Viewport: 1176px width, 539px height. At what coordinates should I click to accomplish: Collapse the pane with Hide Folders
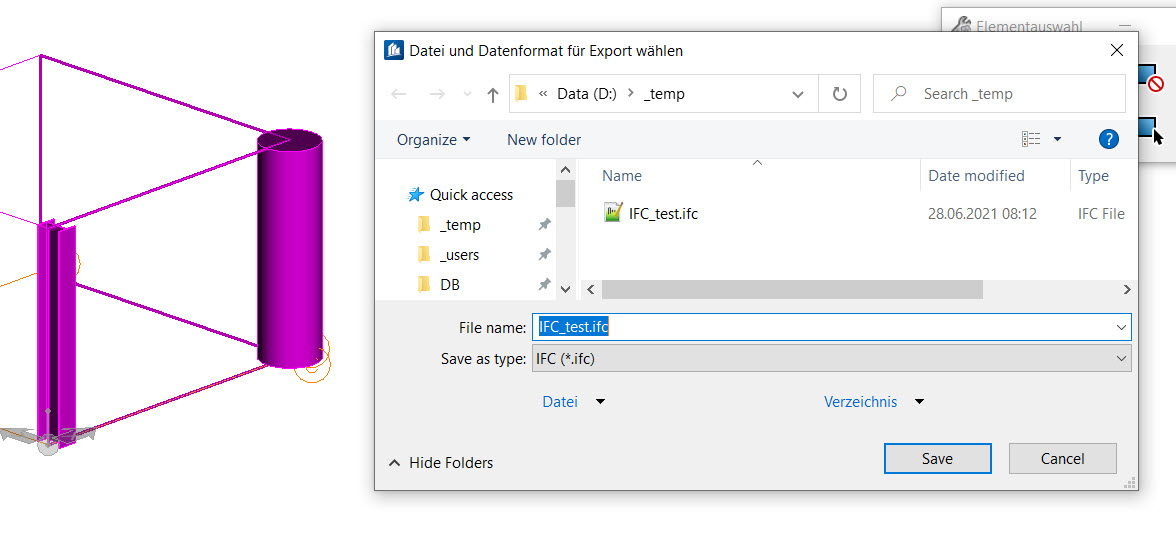click(x=441, y=463)
